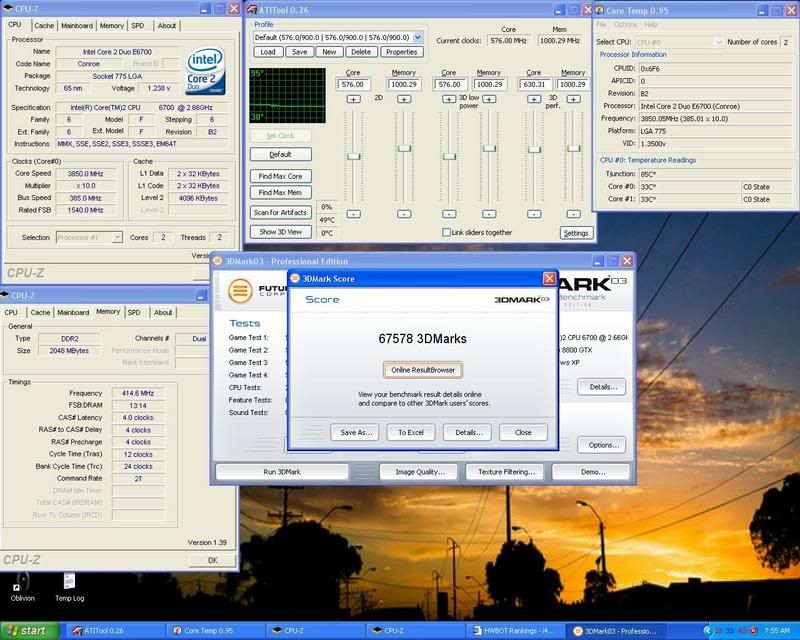The height and width of the screenshot is (640, 800).
Task: Click the Run 3DMark button
Action: pos(282,472)
